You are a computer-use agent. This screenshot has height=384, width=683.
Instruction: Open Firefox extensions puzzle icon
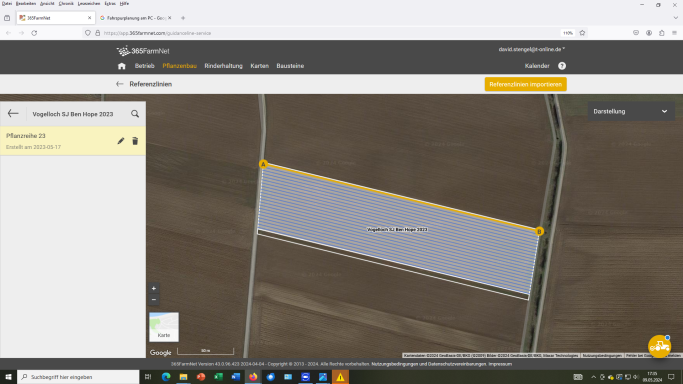point(662,33)
